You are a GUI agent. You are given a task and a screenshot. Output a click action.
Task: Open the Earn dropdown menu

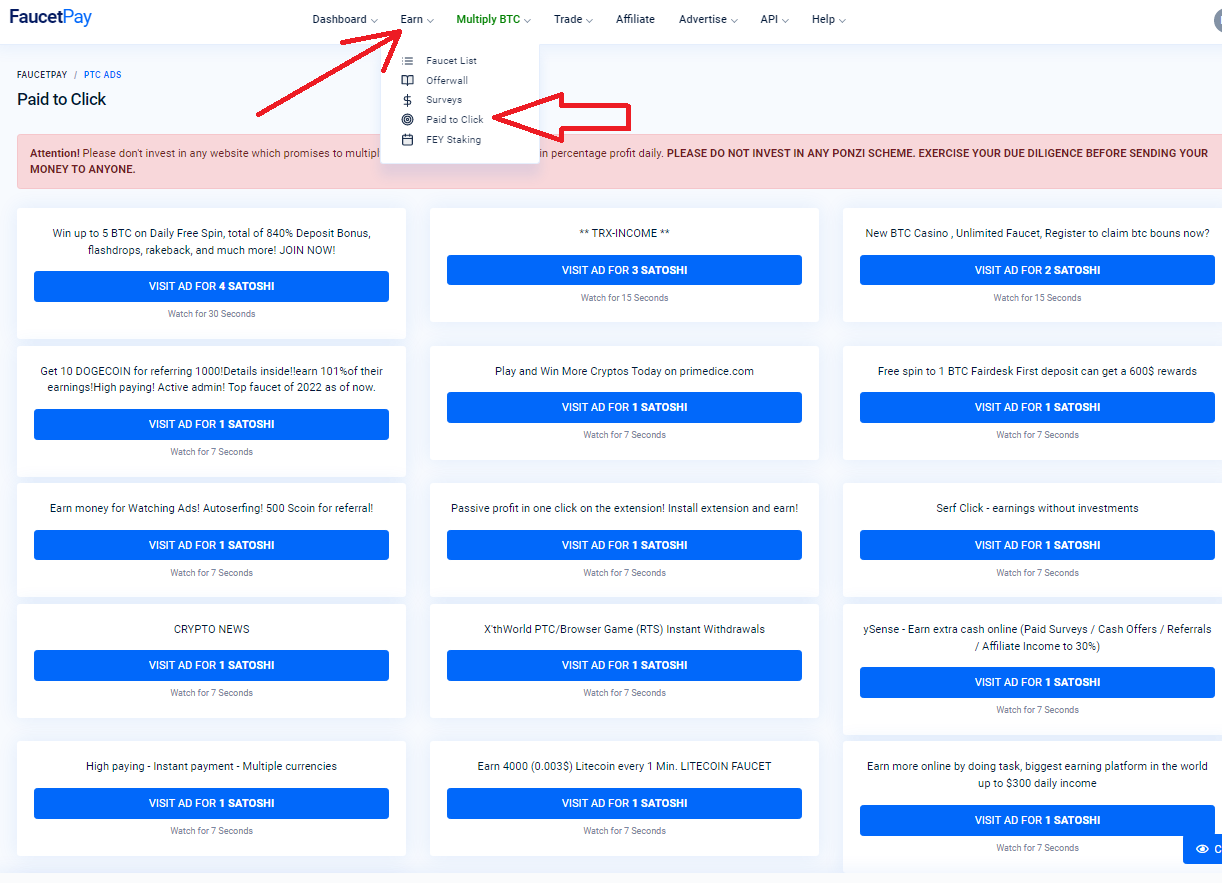click(417, 19)
